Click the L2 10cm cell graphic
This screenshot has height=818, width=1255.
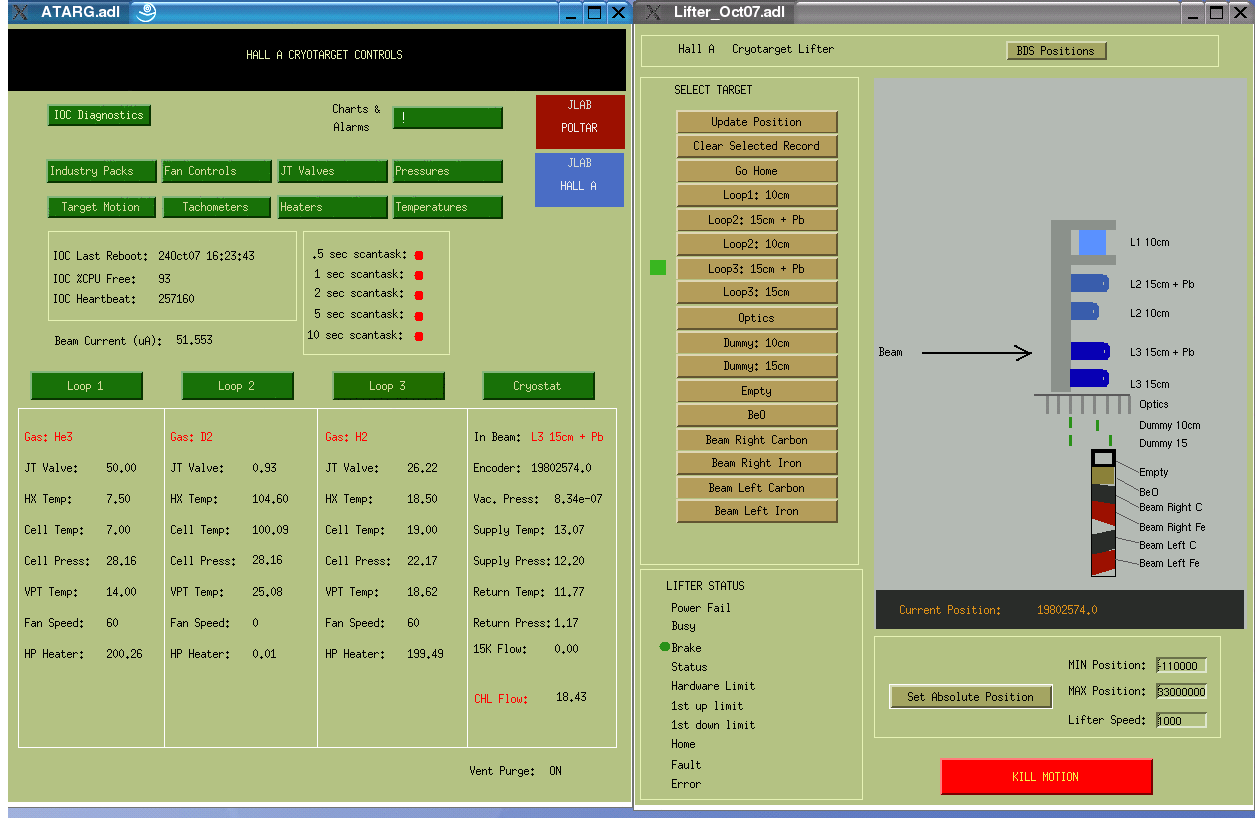[1085, 311]
